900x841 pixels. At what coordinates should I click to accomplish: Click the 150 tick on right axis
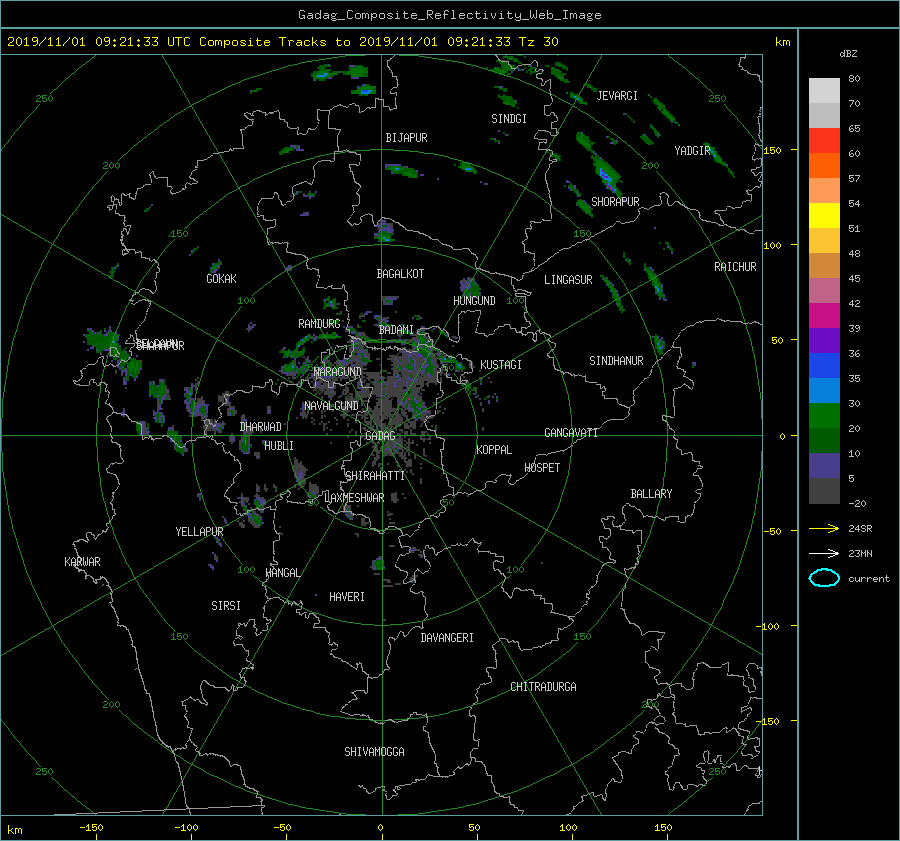tap(773, 150)
